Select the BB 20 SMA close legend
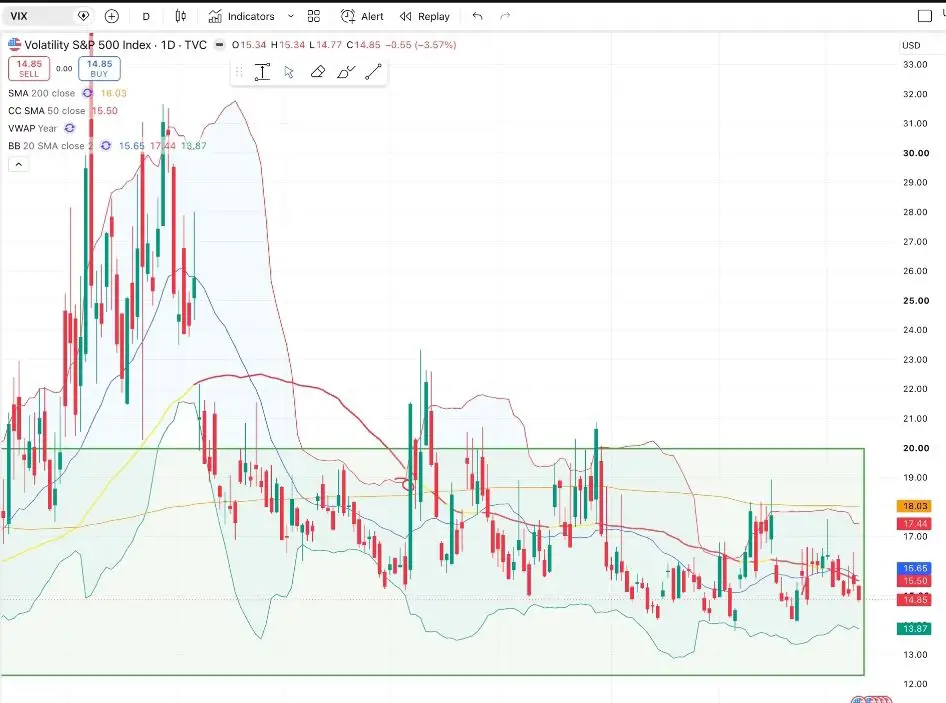Viewport: 946px width, 703px height. tap(50, 145)
